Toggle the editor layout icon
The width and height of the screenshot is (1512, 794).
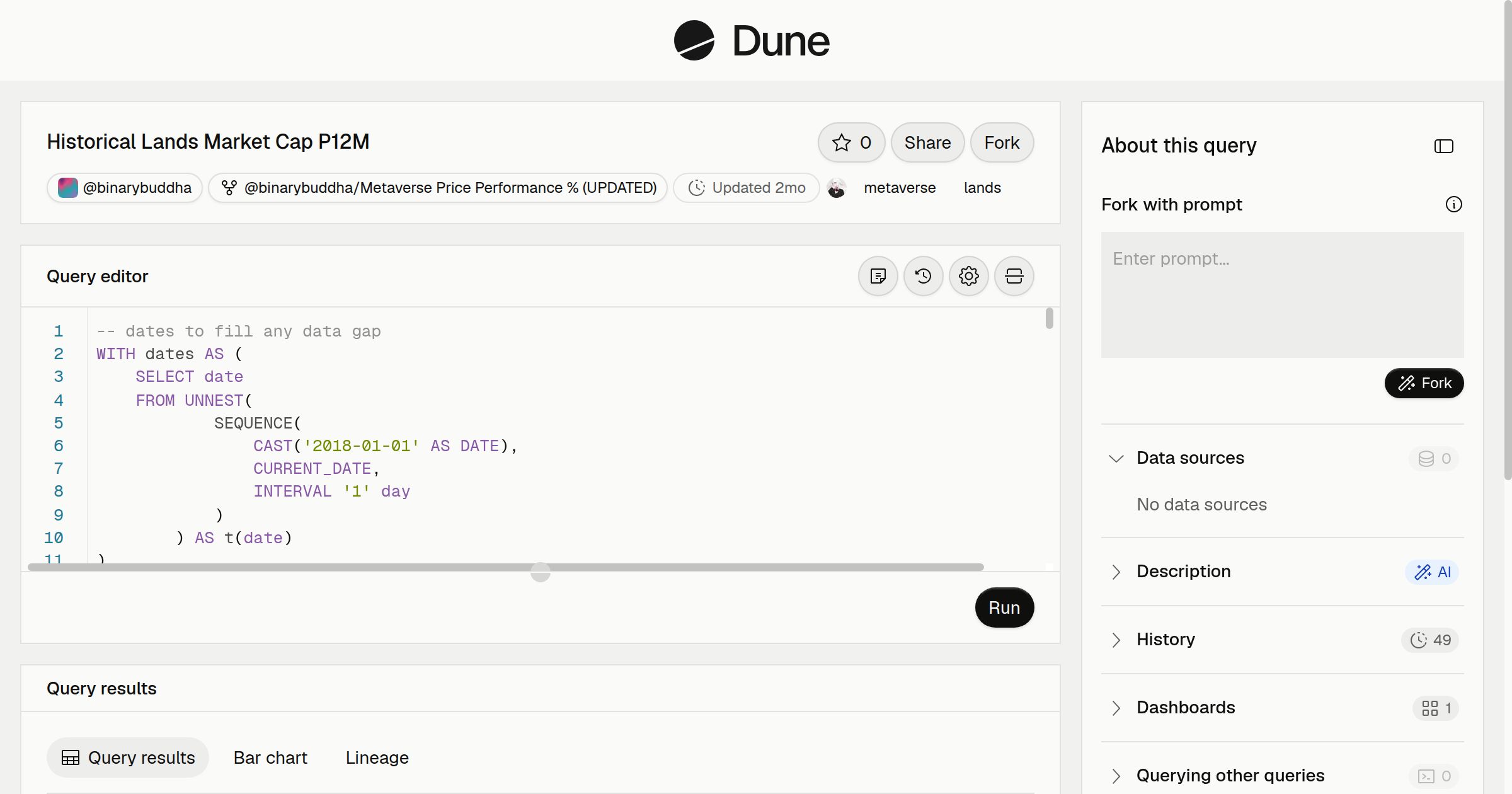coord(1014,276)
